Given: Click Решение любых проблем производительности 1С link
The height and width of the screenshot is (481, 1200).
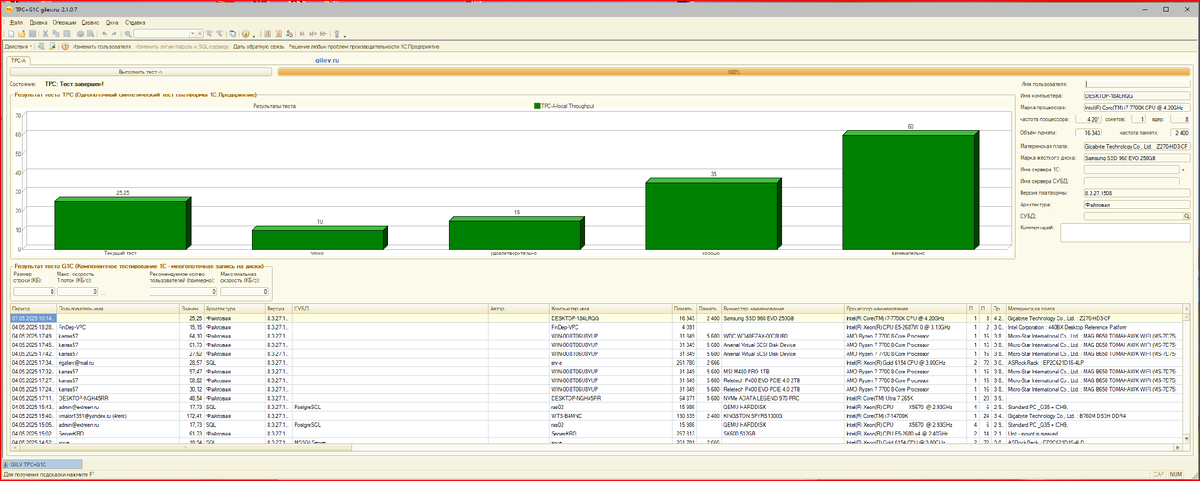Looking at the screenshot, I should [x=364, y=46].
